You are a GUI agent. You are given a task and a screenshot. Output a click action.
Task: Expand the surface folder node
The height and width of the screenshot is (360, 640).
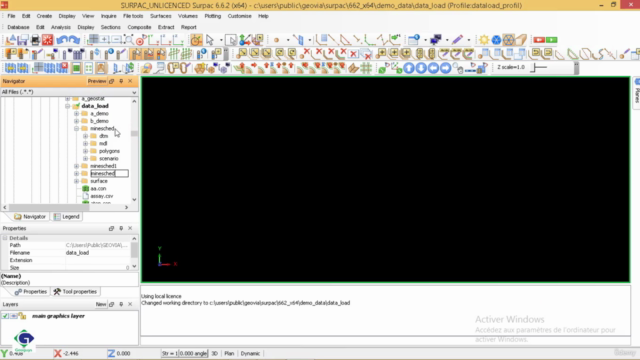coord(76,181)
